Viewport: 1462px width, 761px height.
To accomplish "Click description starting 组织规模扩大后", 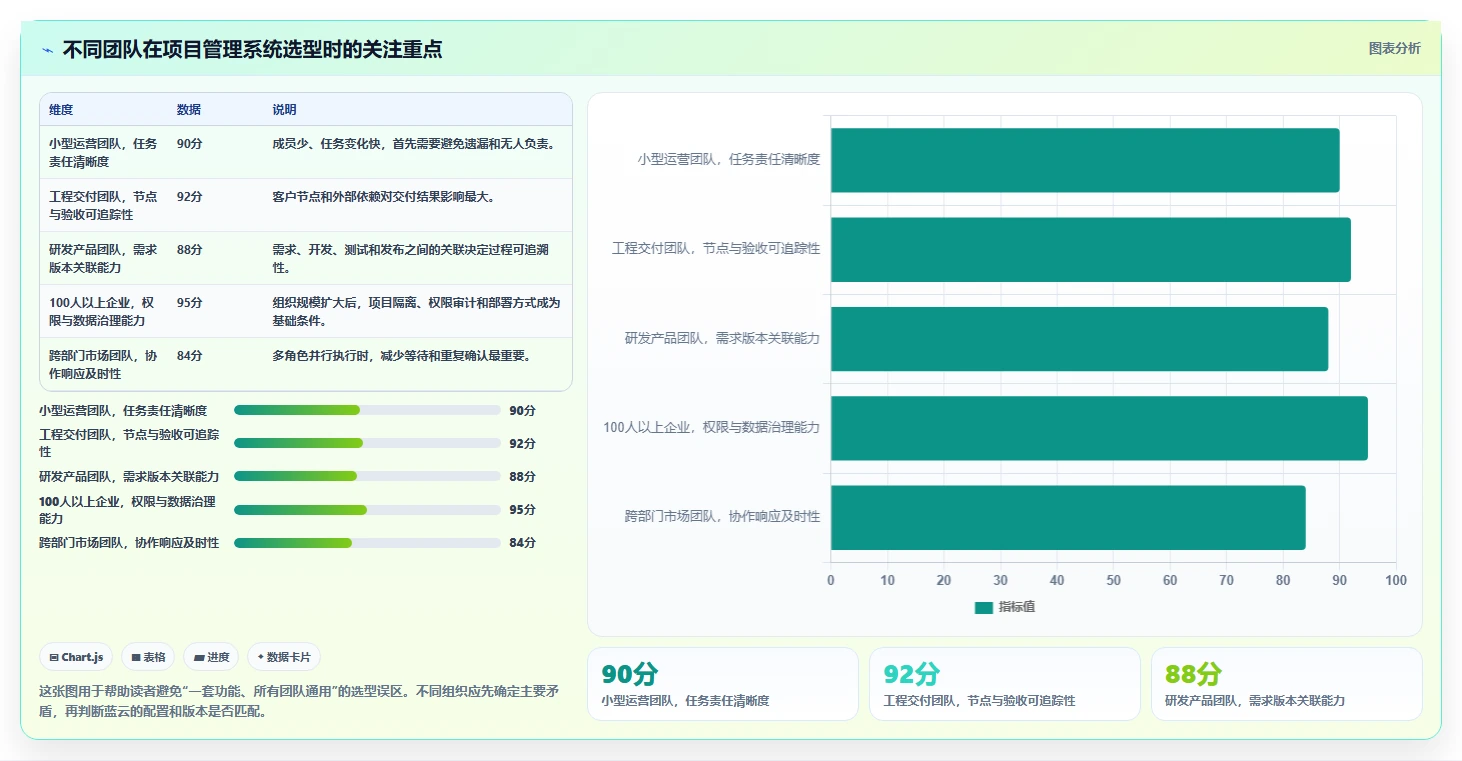I will point(416,311).
